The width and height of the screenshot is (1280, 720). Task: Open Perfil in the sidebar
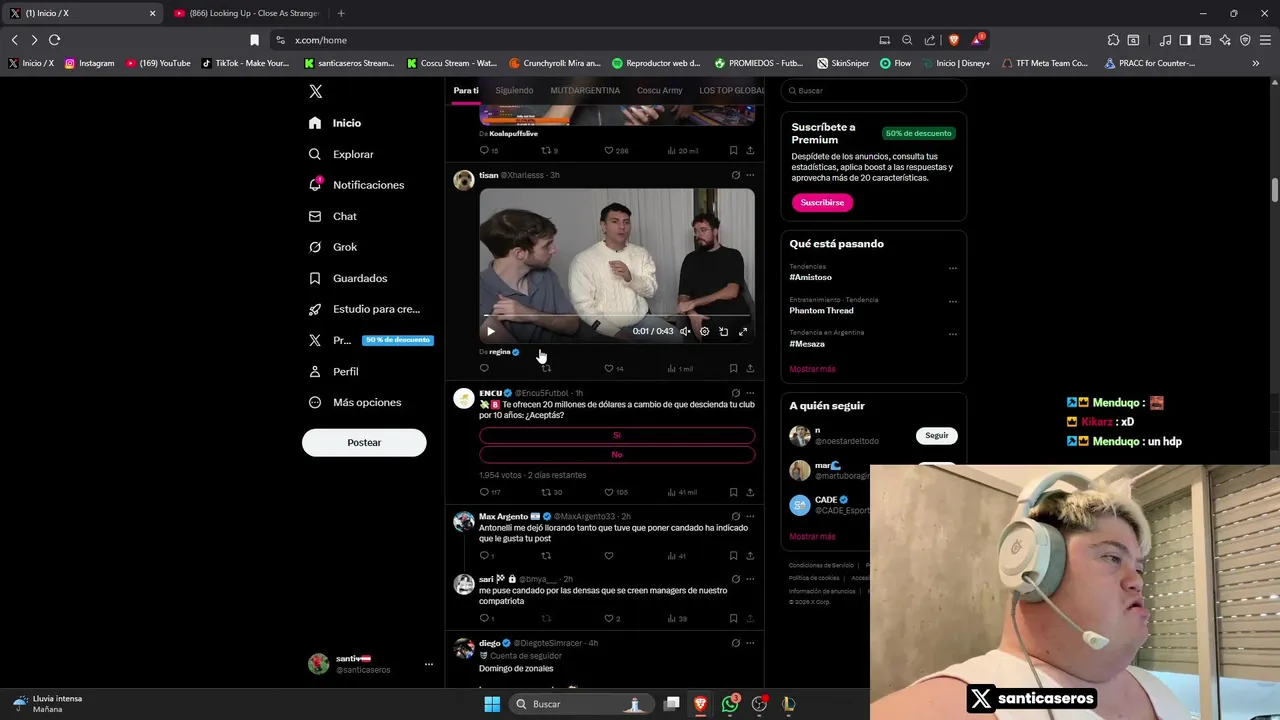click(334, 371)
